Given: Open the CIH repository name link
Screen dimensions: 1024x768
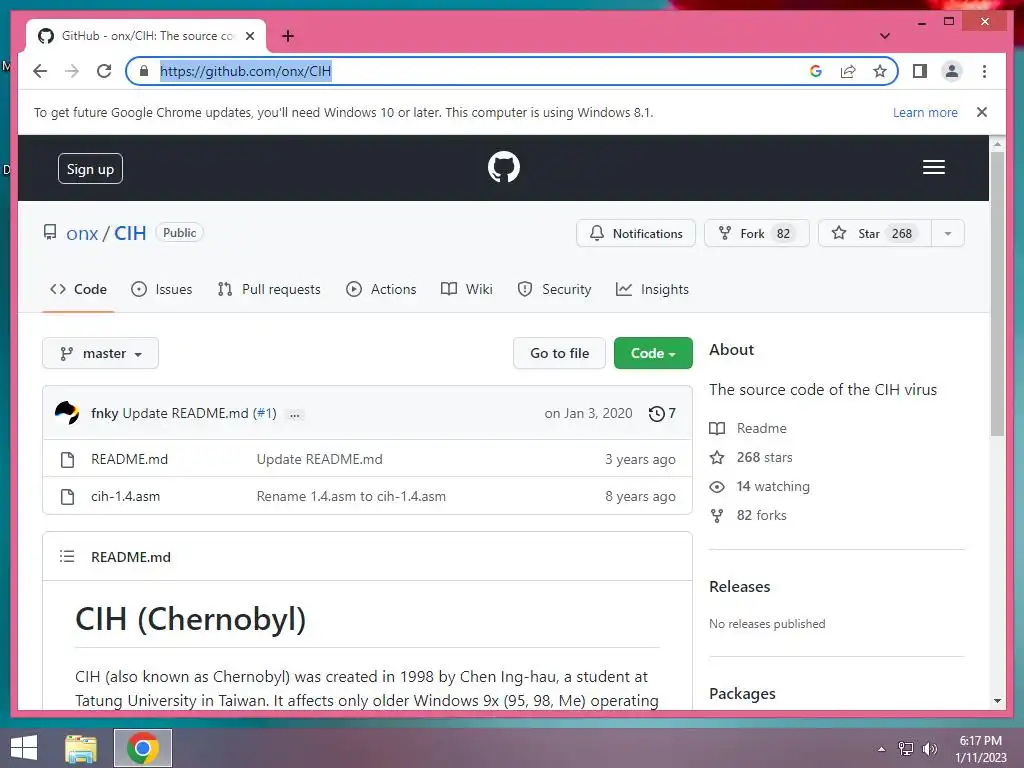Looking at the screenshot, I should (130, 233).
